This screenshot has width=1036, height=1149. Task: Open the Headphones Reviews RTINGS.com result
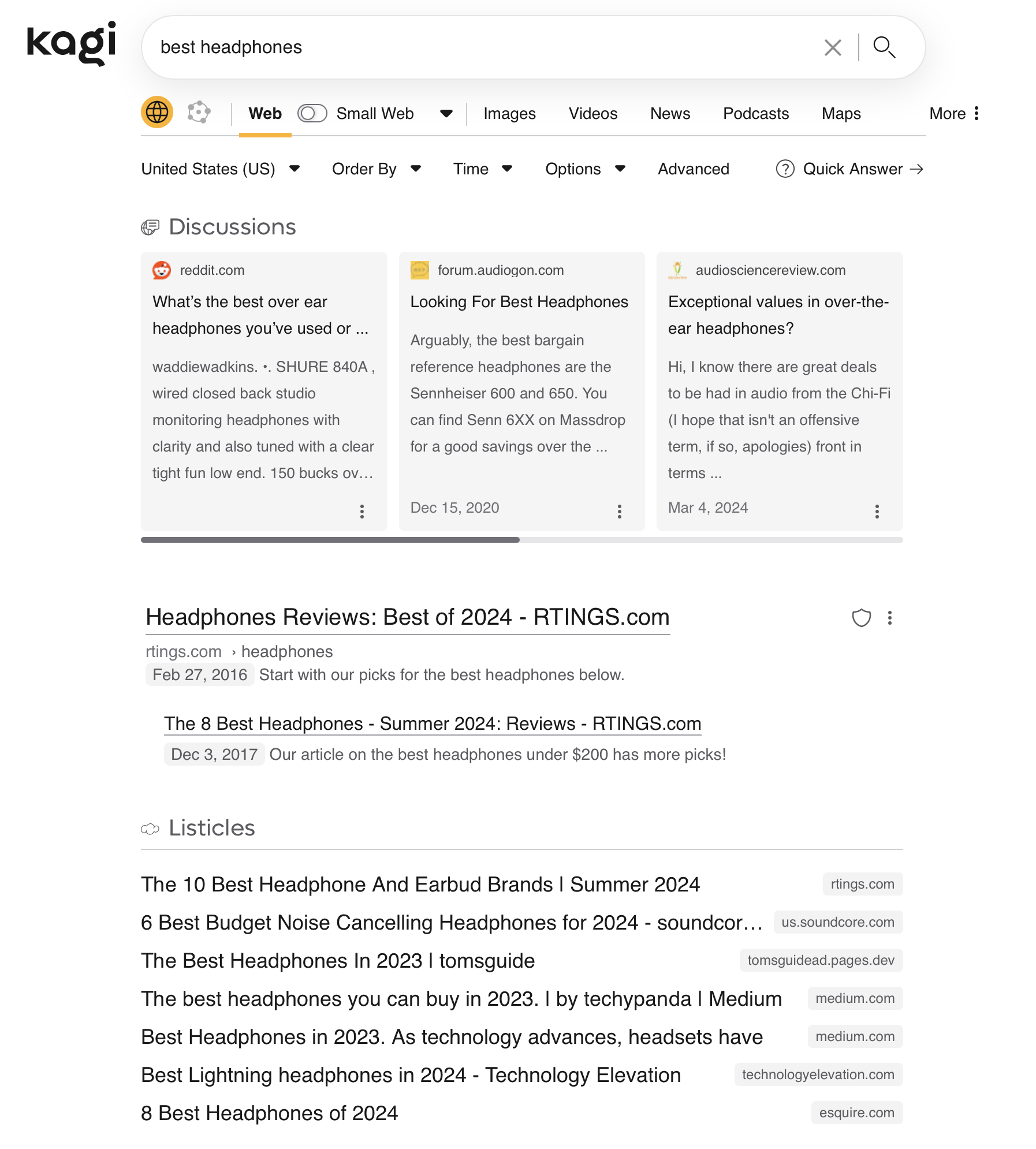pos(407,617)
